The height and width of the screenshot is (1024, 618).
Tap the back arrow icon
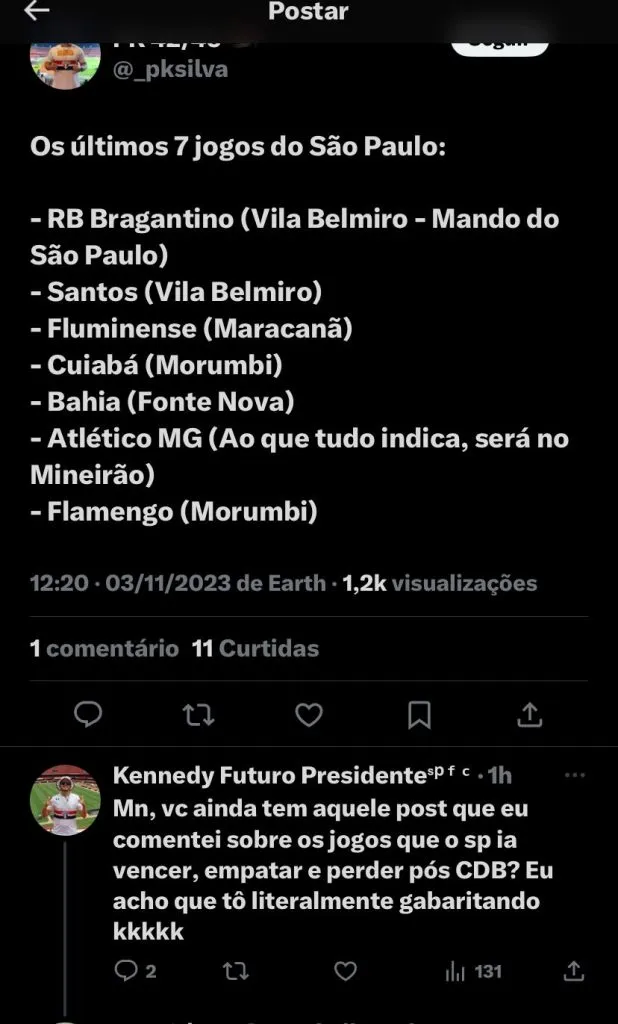point(36,12)
